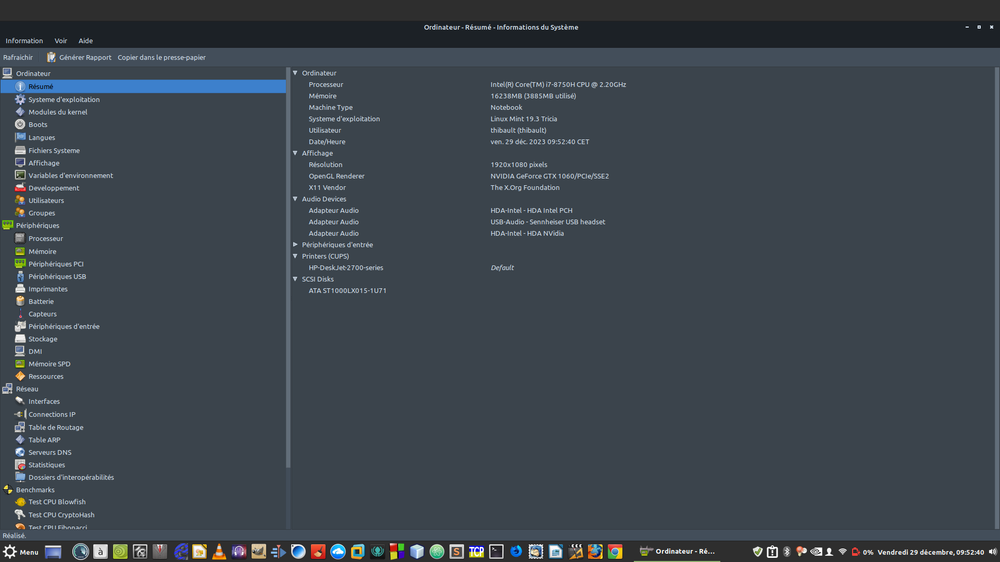Collapse the Audio Devices section
Screen dimensions: 1000x562
point(295,199)
